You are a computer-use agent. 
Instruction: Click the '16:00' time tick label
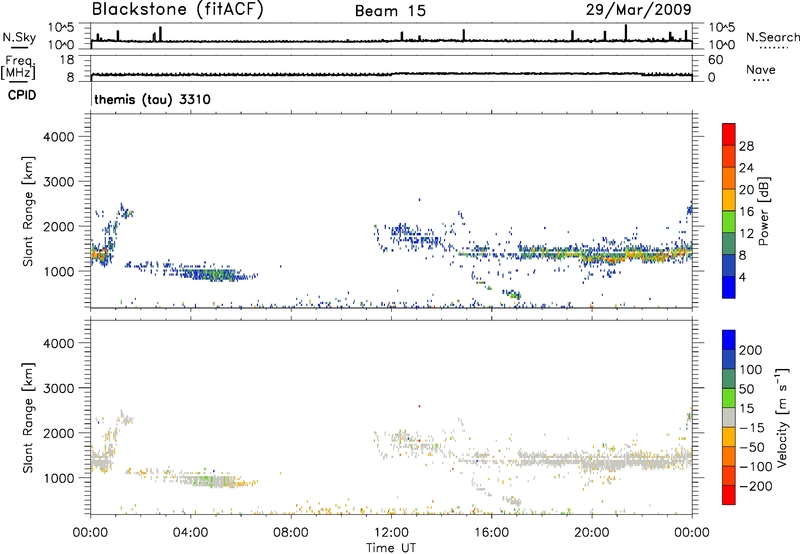pos(491,533)
